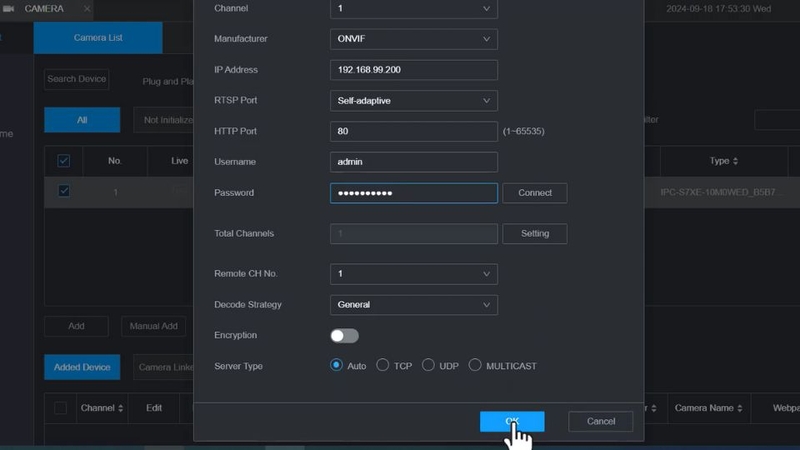Click the camera icon beside CAMERA tab
This screenshot has height=450, width=800.
point(8,9)
